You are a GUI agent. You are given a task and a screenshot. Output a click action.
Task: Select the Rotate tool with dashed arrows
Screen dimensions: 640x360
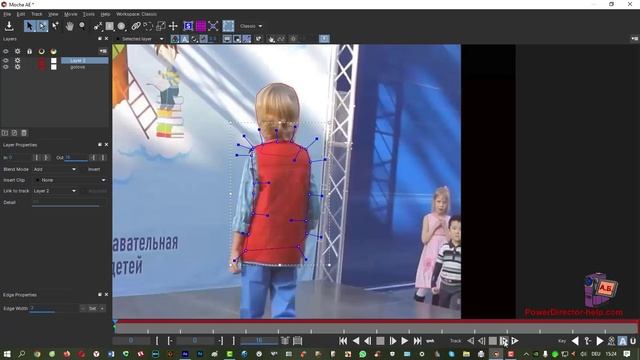pos(148,26)
